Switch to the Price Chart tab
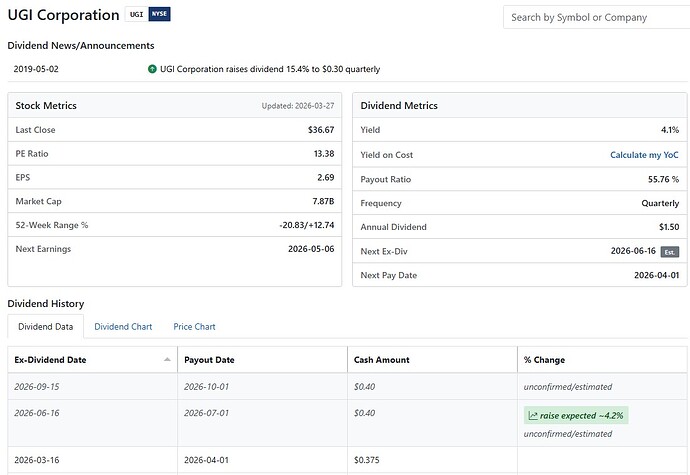The image size is (690, 475). tap(194, 327)
